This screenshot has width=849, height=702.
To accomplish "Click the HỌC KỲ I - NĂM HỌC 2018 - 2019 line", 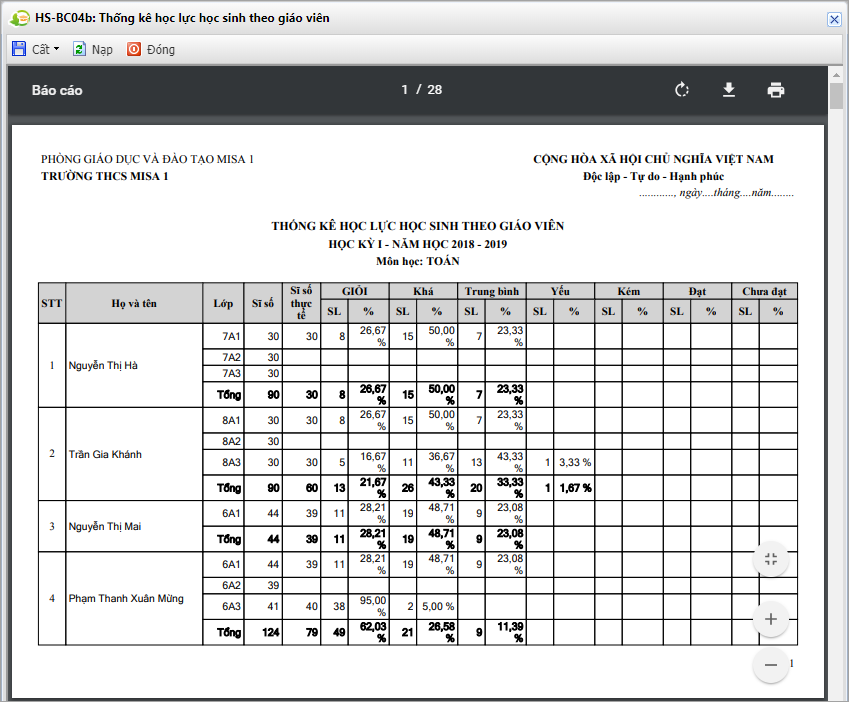I will (417, 244).
